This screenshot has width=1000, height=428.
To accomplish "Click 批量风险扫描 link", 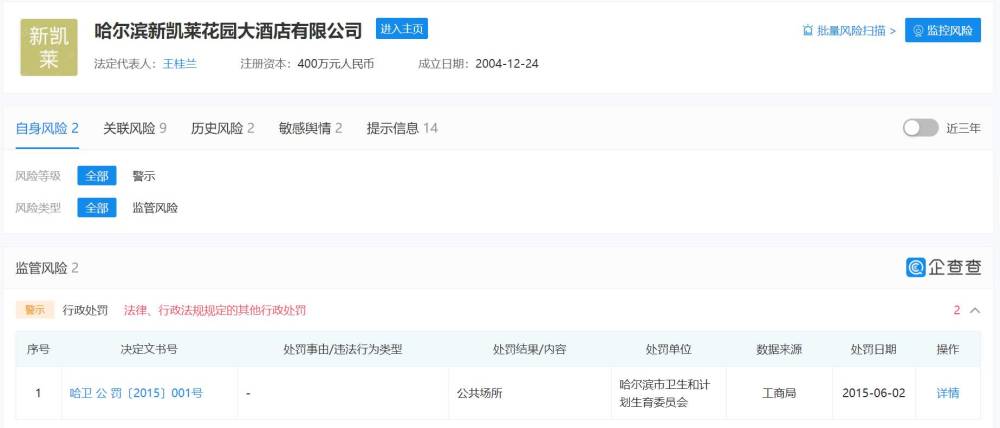I will 849,31.
